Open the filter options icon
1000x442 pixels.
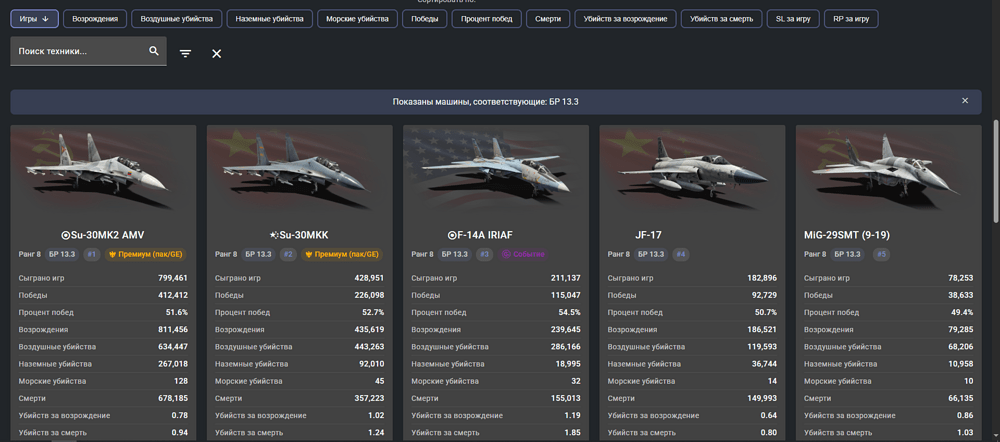pyautogui.click(x=185, y=54)
